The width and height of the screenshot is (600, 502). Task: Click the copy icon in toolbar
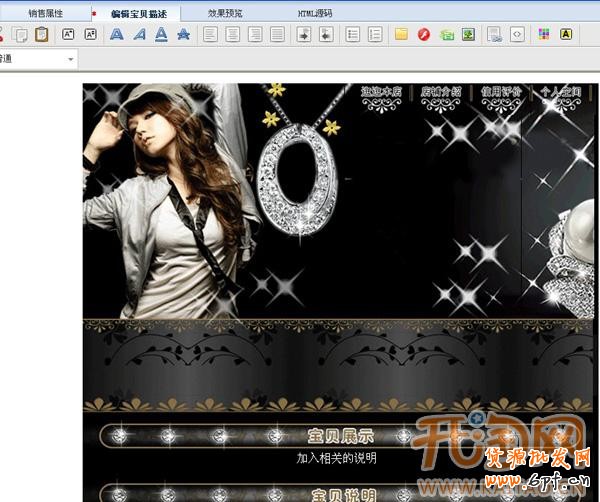coord(20,35)
